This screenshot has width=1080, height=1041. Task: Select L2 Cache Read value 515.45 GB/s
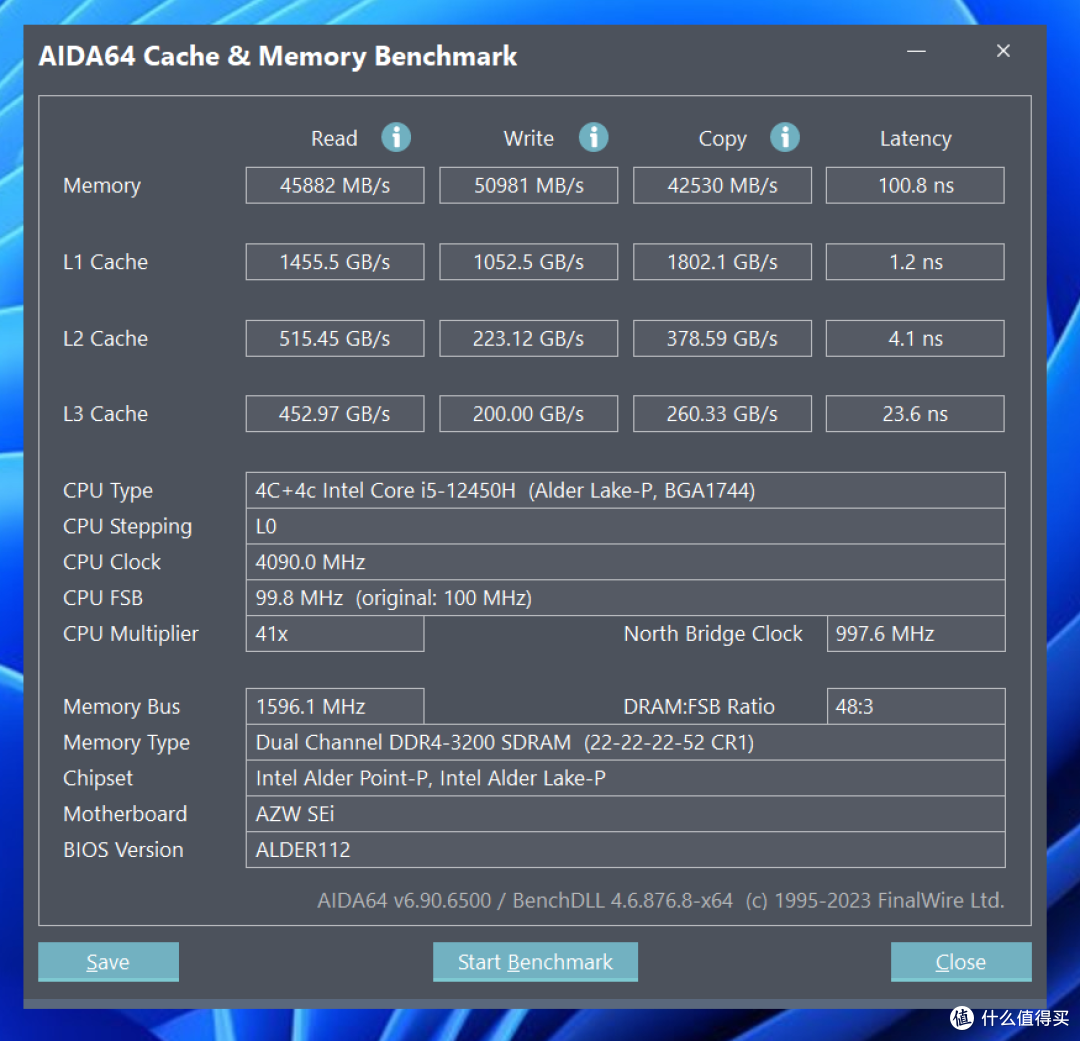pyautogui.click(x=335, y=338)
